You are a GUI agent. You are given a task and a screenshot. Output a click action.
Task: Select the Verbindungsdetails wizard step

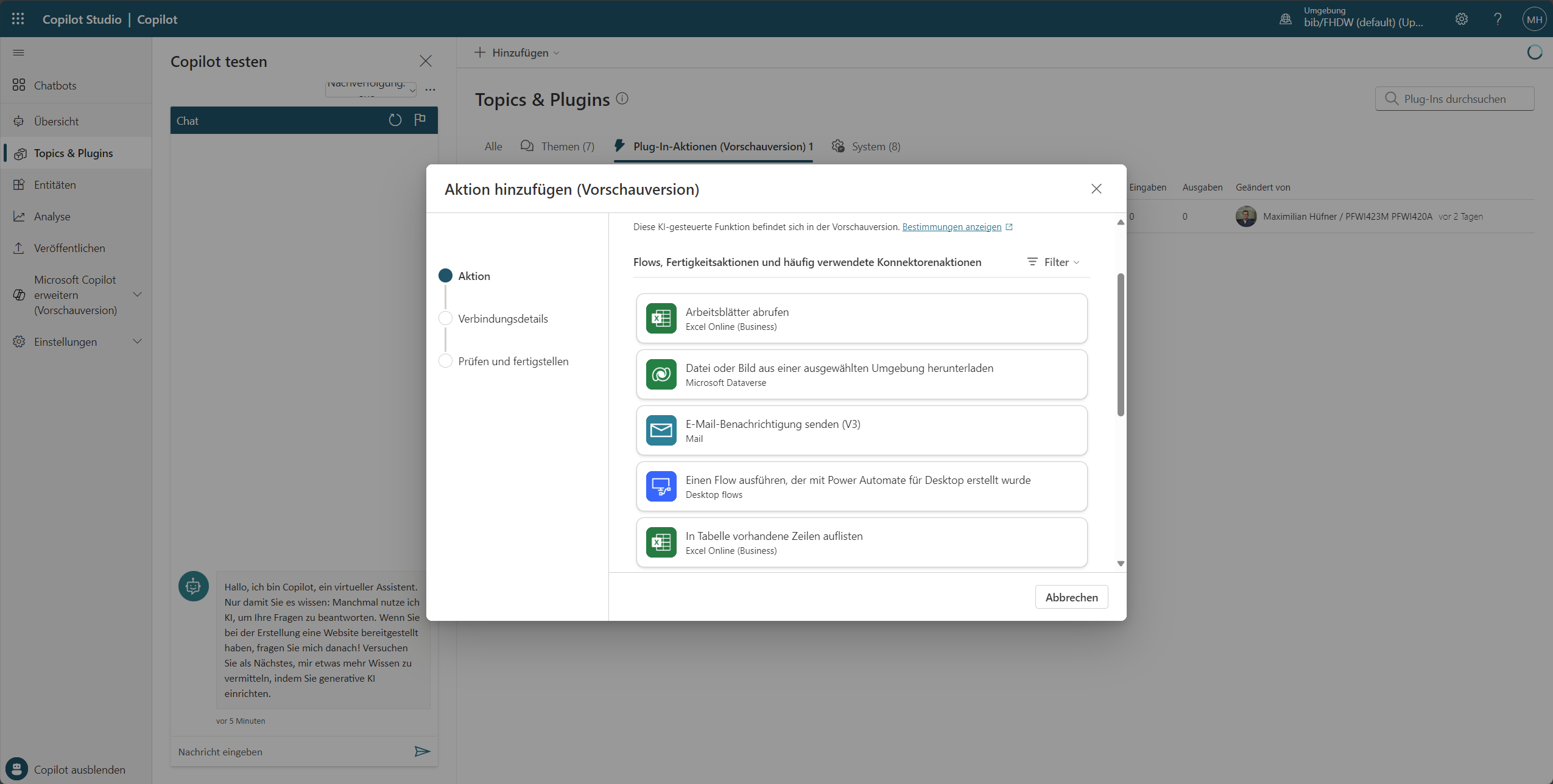tap(493, 318)
